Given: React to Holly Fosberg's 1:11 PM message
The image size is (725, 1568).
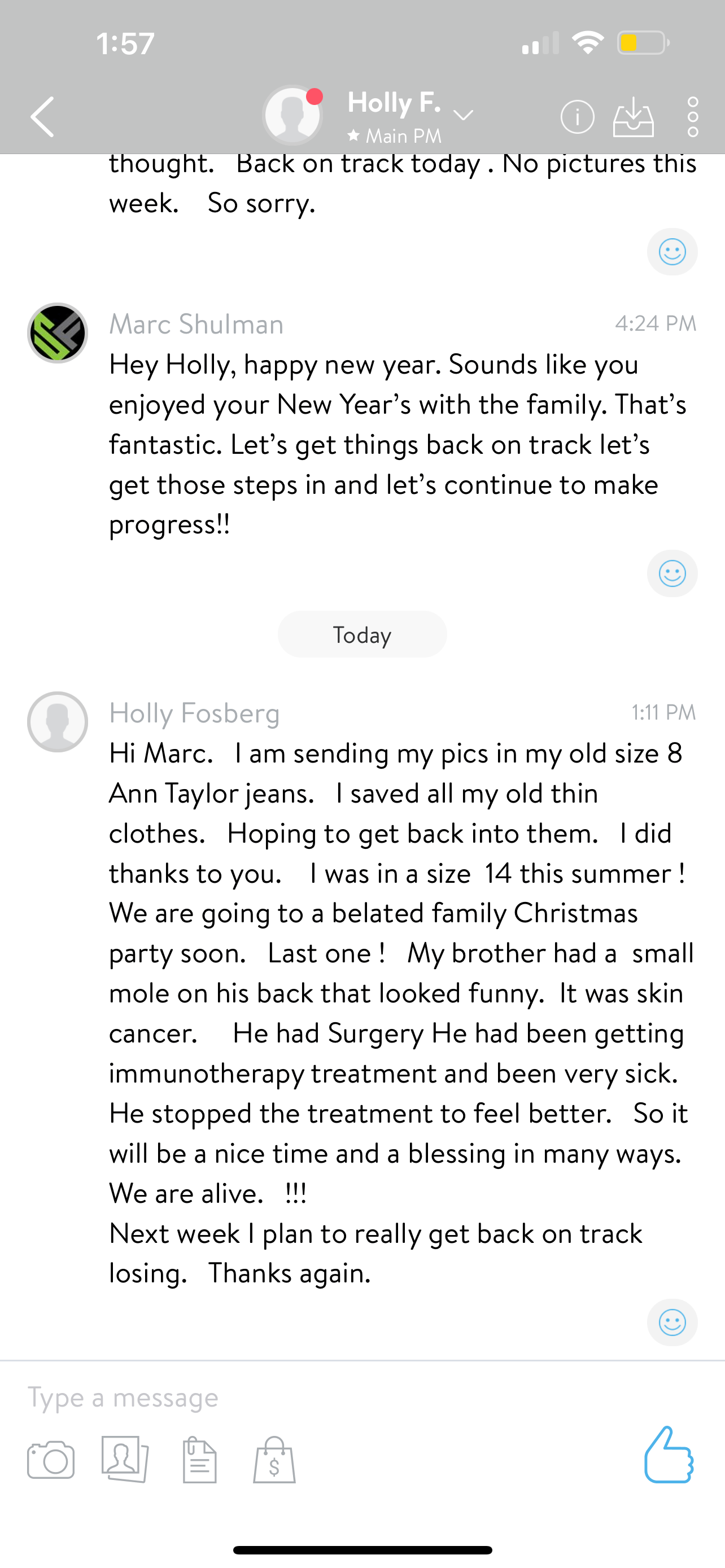Looking at the screenshot, I should click(x=672, y=1322).
